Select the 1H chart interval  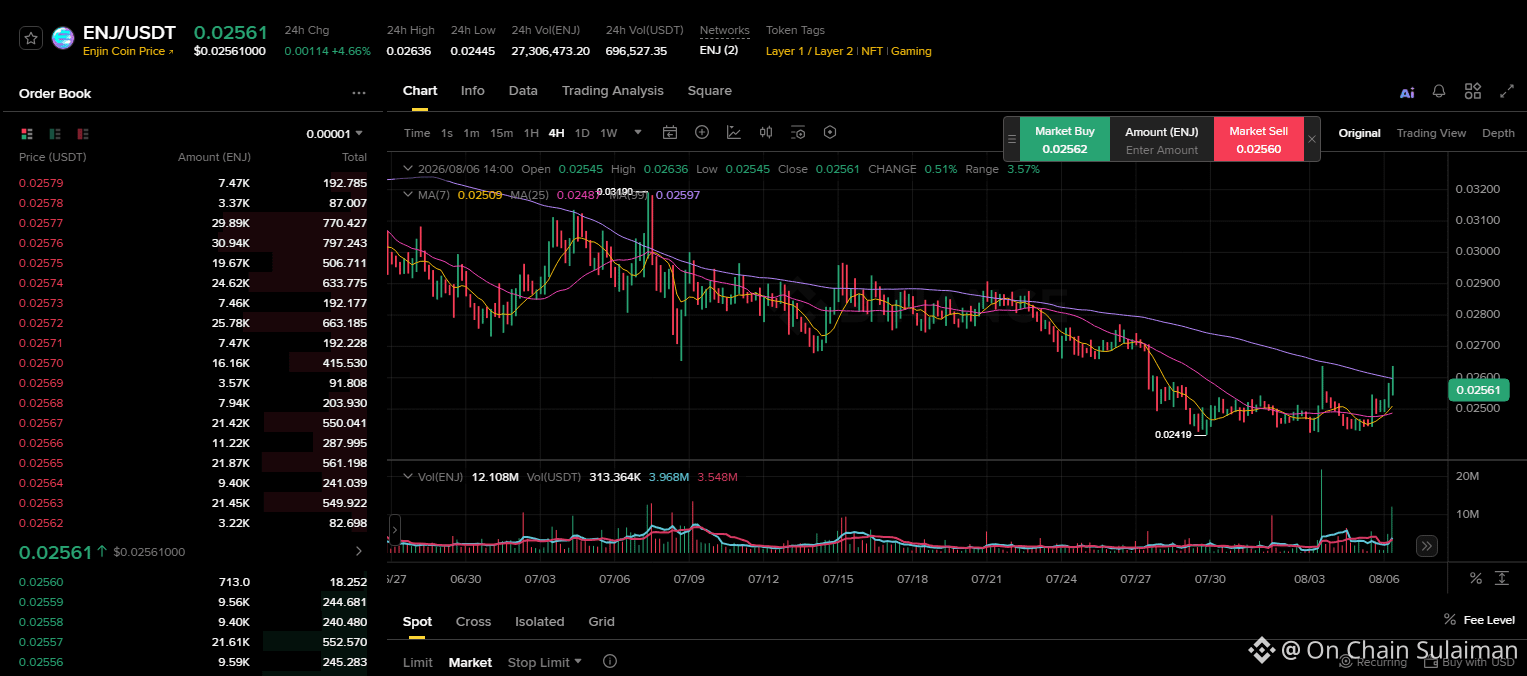(531, 133)
